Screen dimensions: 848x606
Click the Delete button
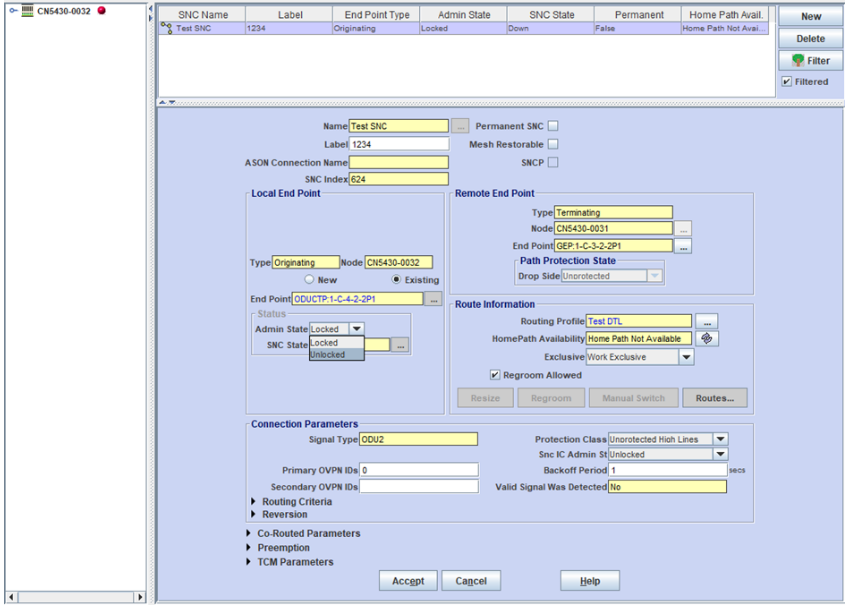coord(811,38)
